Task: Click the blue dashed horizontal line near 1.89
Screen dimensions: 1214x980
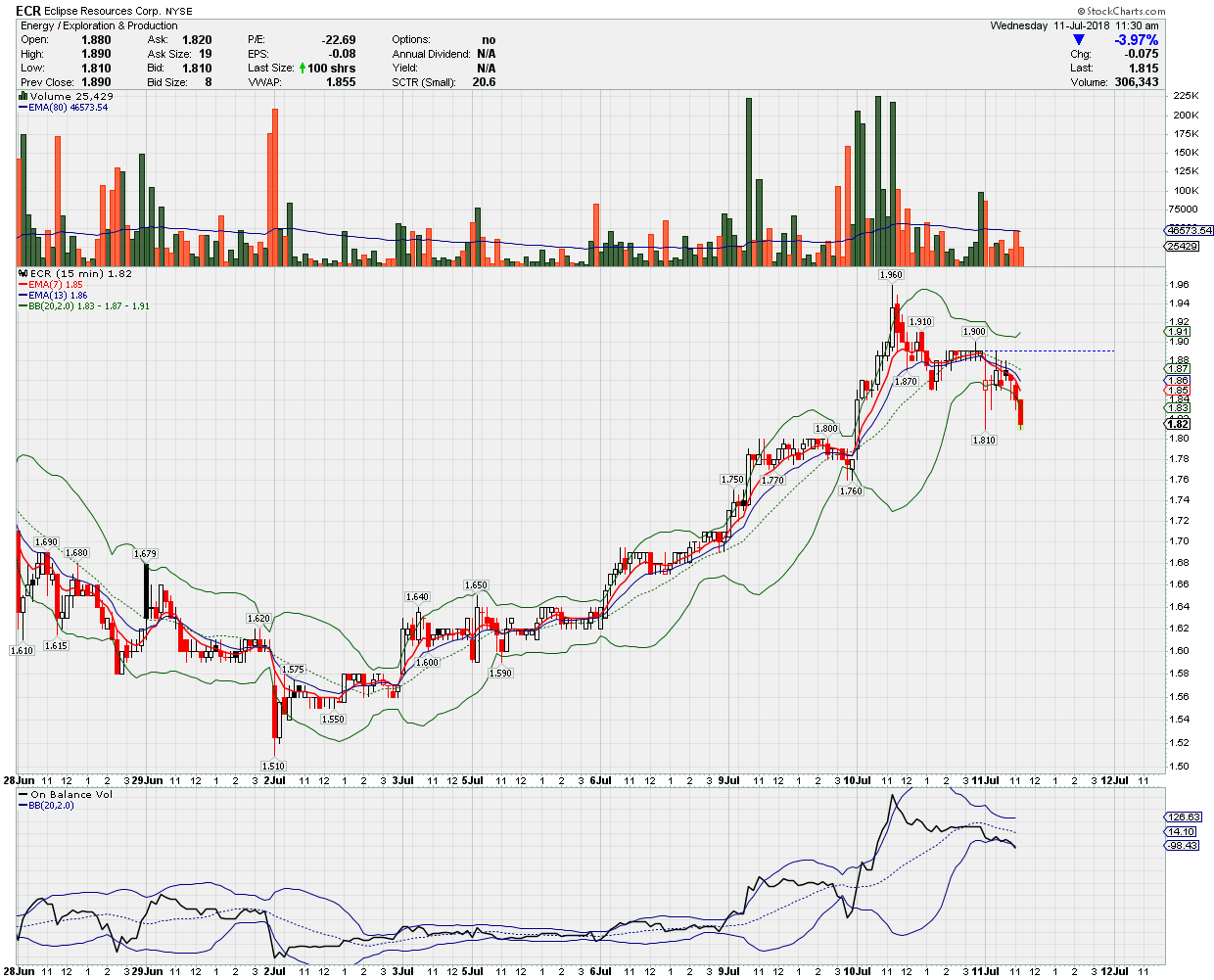Action: tap(1051, 350)
